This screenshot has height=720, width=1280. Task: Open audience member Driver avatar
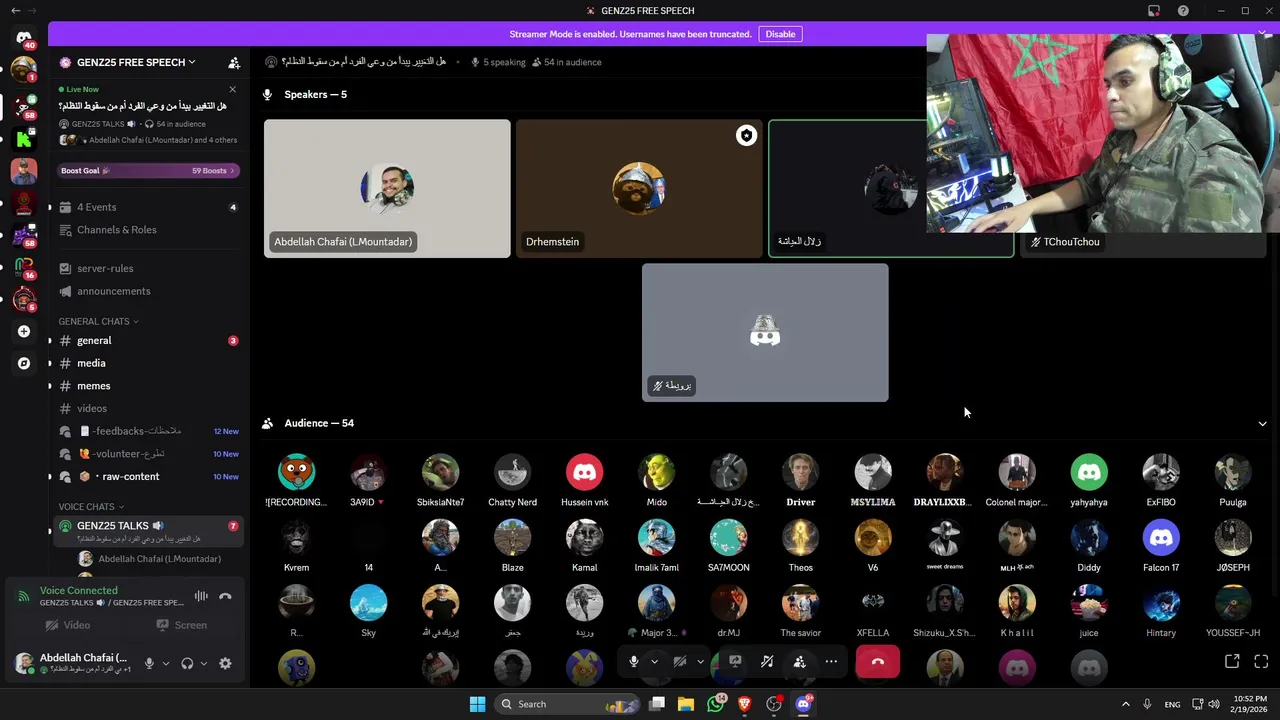click(800, 472)
